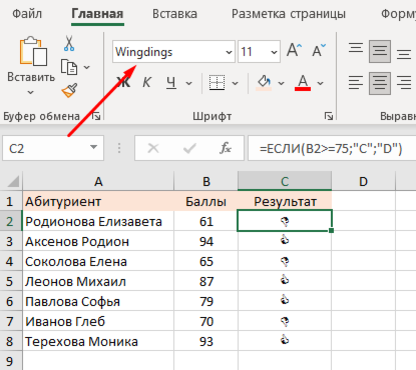Decrease font size with the smaller A icon
This screenshot has width=416, height=370.
point(319,51)
